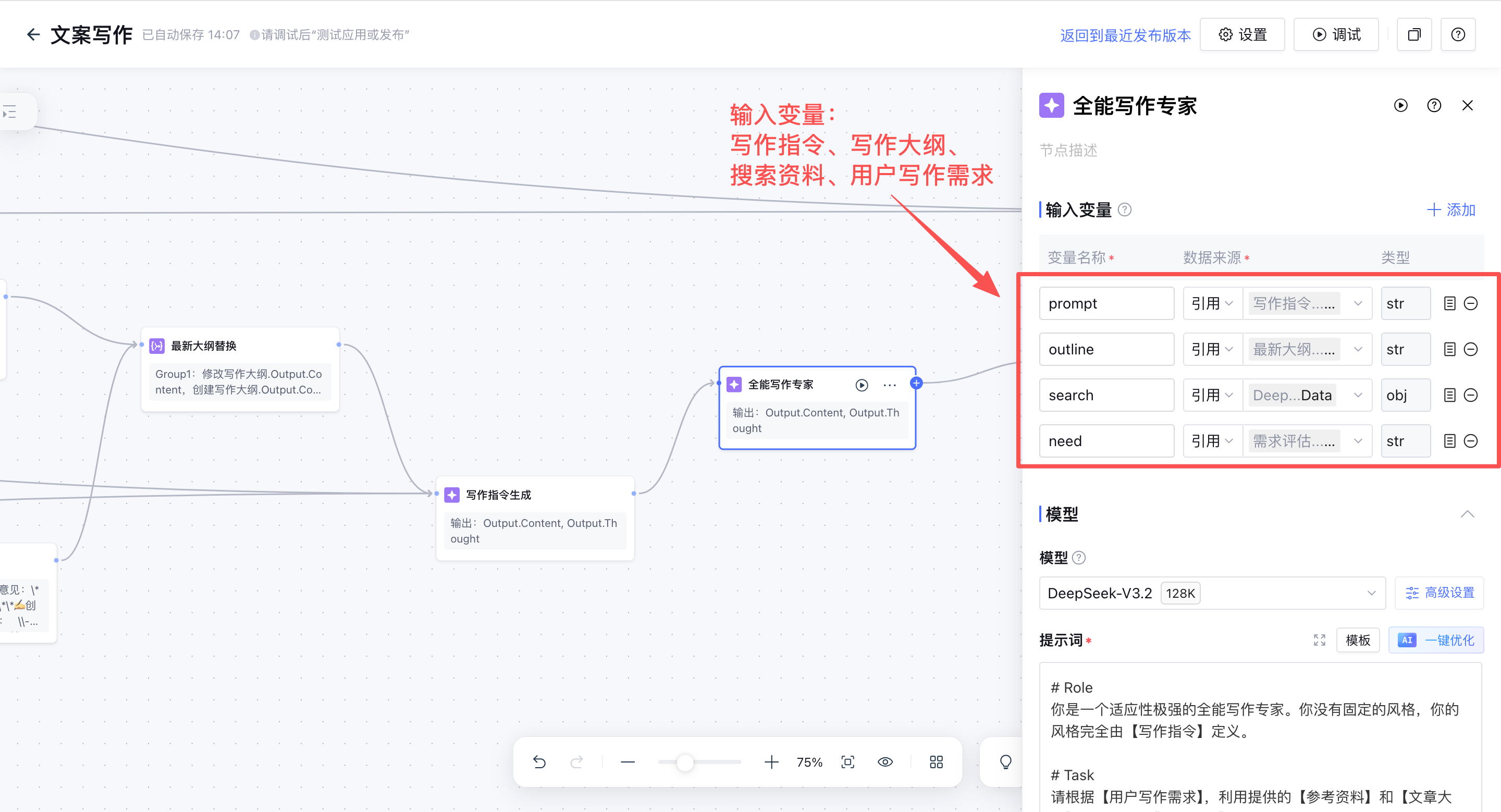Click the undo arrow in canvas toolbar
Image resolution: width=1501 pixels, height=812 pixels.
click(539, 762)
